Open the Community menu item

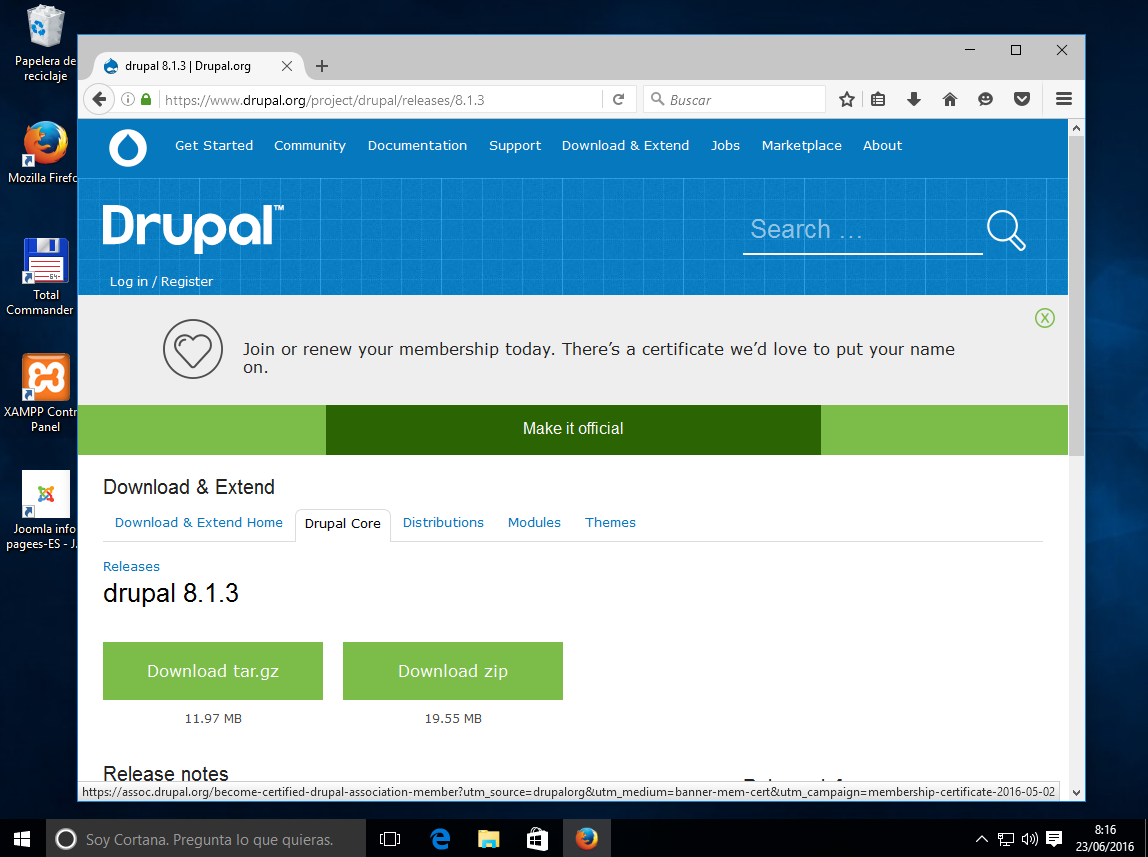tap(310, 146)
